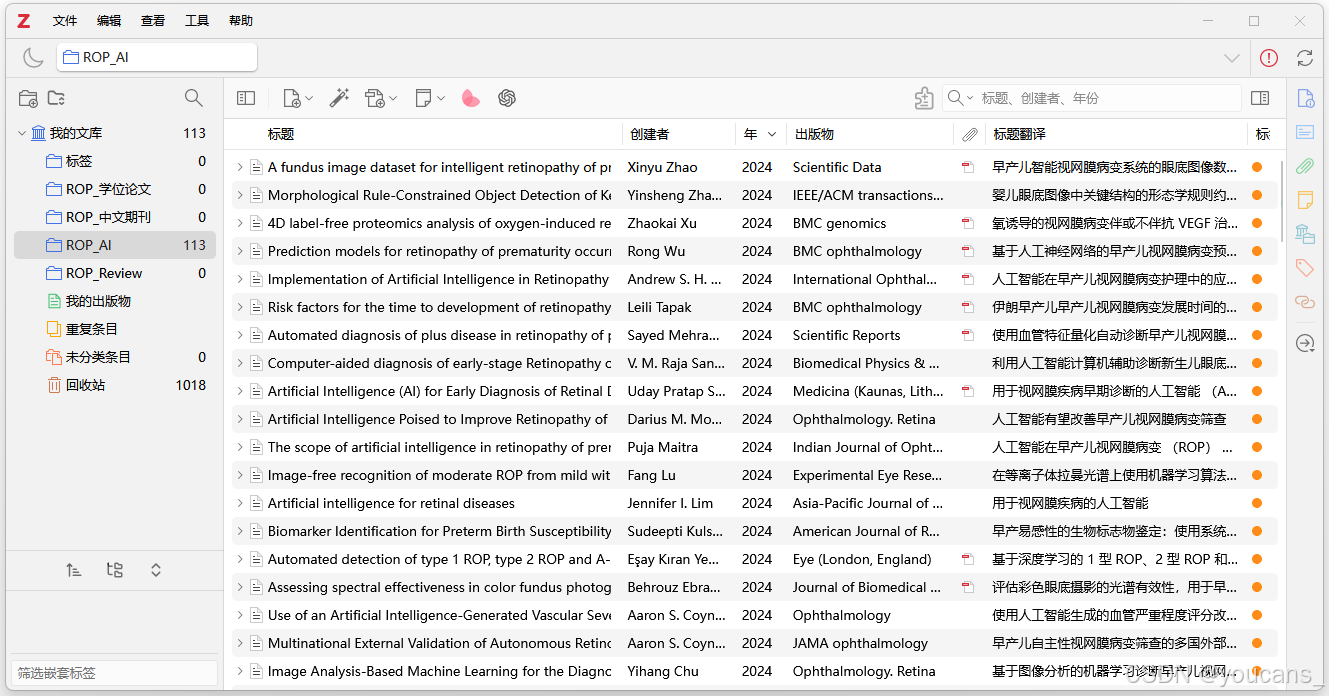
Task: Open the Abstract section icon in side rail
Action: click(x=1305, y=132)
